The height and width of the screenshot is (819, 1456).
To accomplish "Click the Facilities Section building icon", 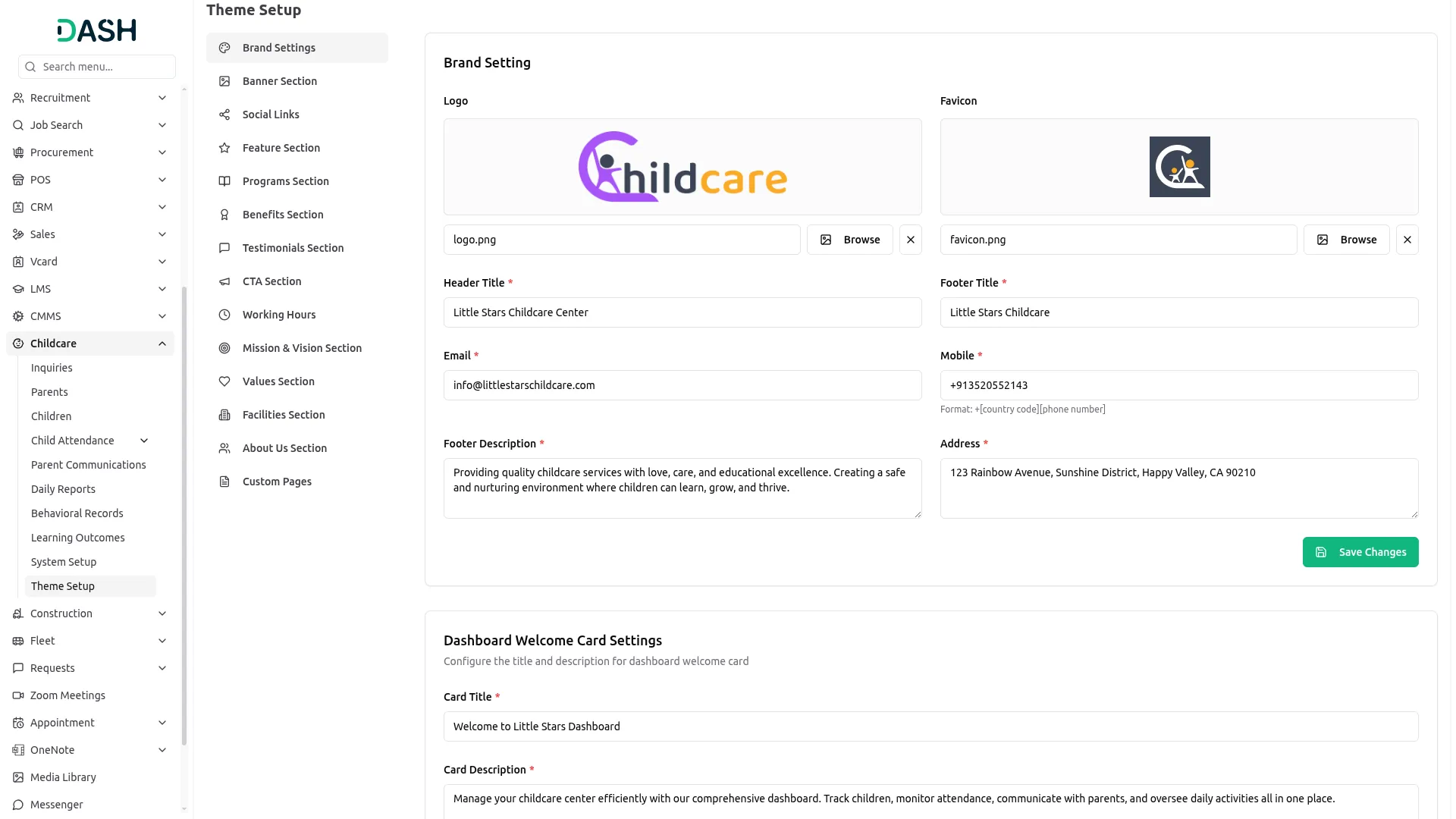I will [224, 415].
